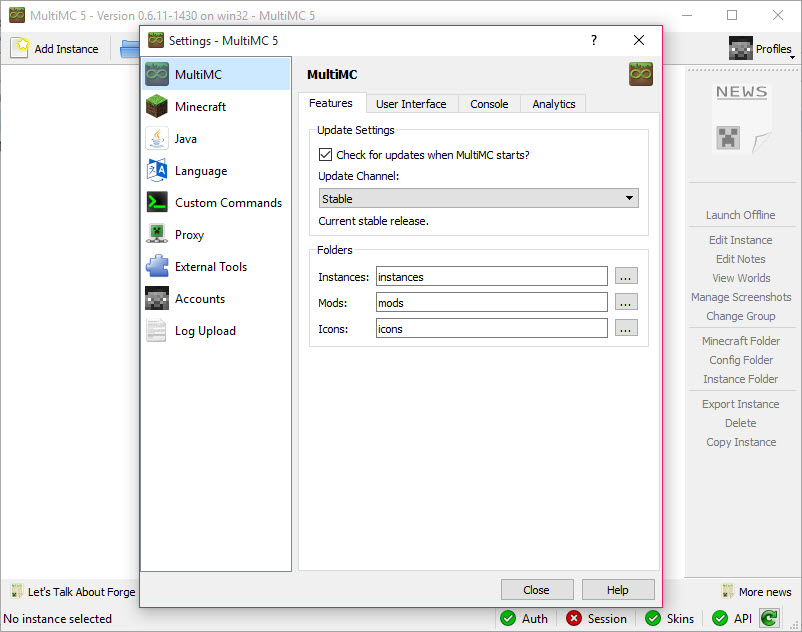
Task: Open the Accounts head icon
Action: coord(157,299)
